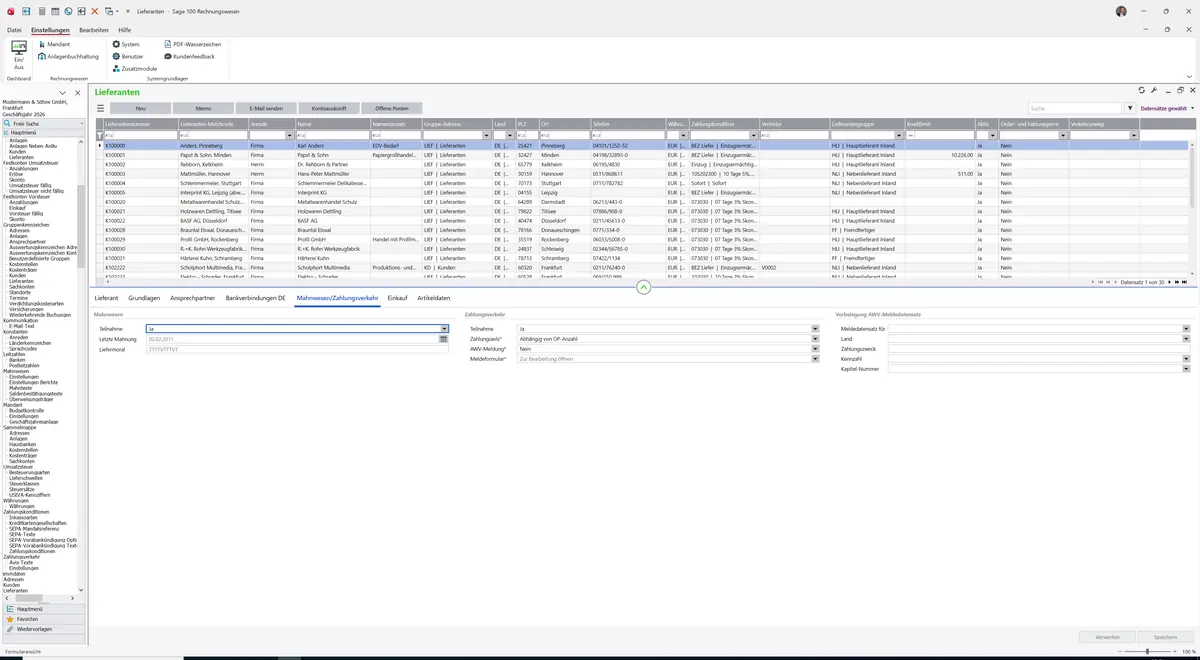Viewport: 1200px width, 660px height.
Task: Open the Hilfe menu
Action: [x=125, y=30]
